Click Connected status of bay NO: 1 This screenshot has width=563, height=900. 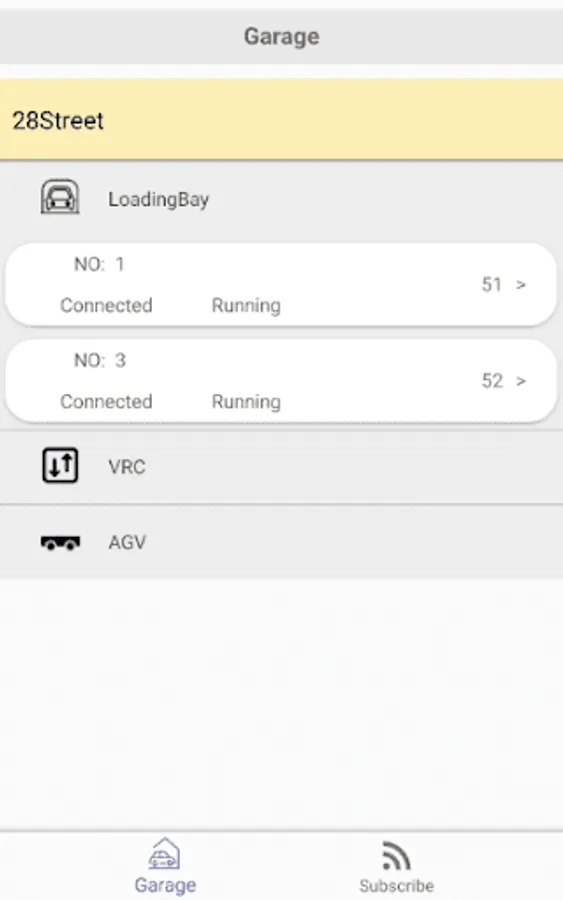tap(106, 305)
